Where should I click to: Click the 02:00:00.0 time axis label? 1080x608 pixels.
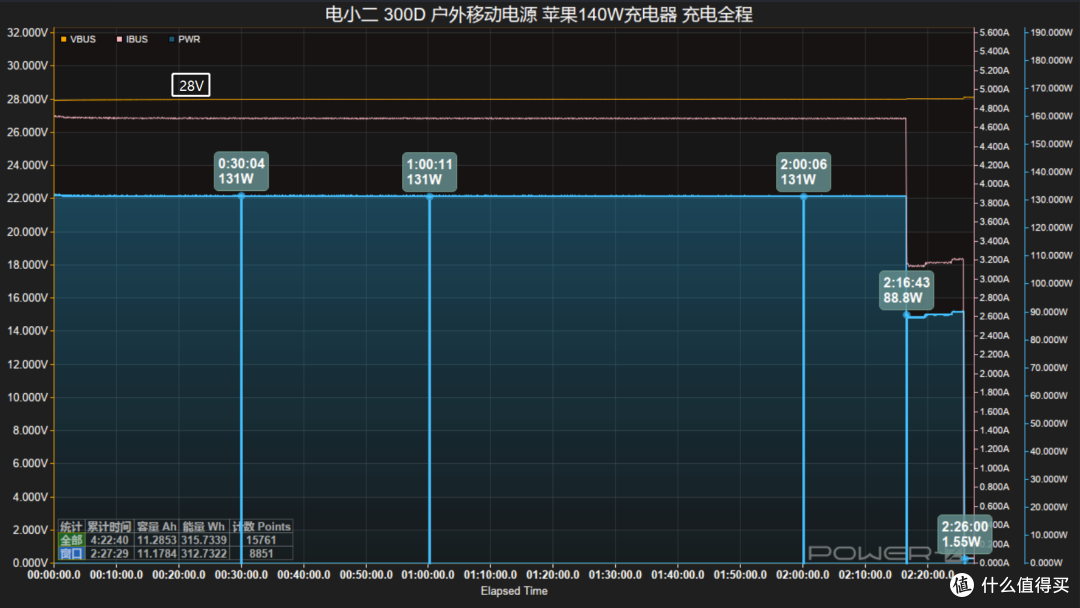[802, 574]
